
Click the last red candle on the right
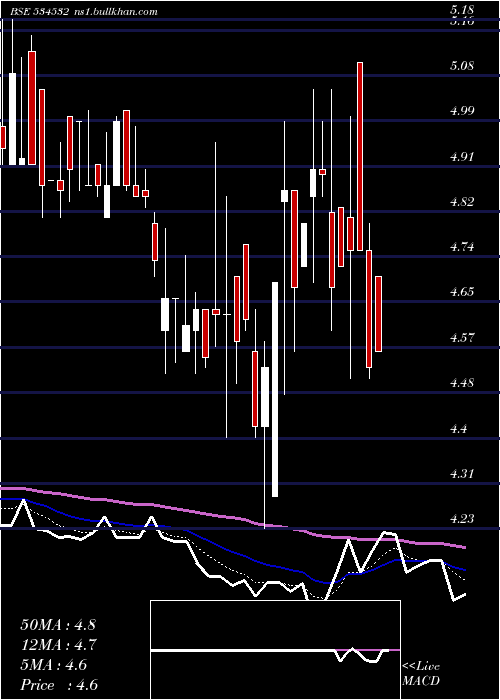[379, 314]
